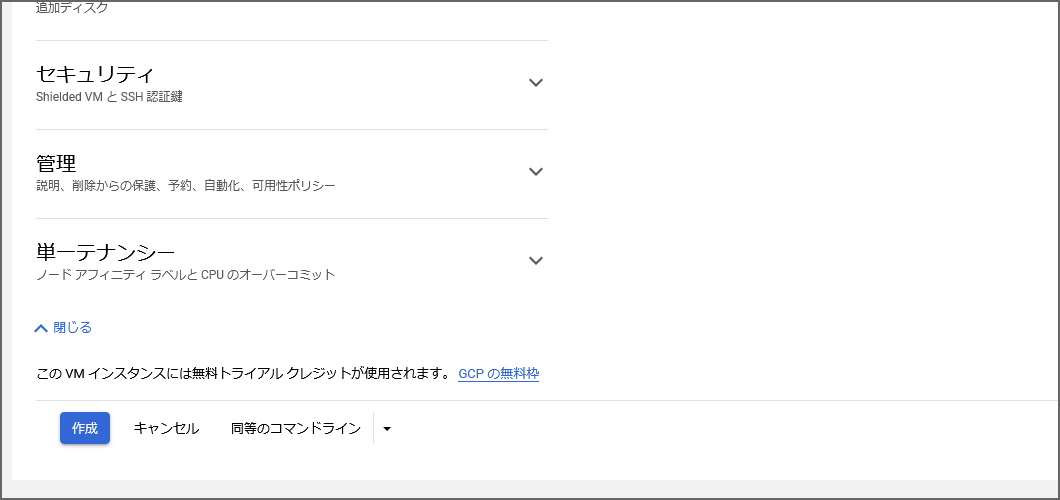1060x500 pixels.
Task: Open the GCP の無料枠 link
Action: [x=498, y=373]
